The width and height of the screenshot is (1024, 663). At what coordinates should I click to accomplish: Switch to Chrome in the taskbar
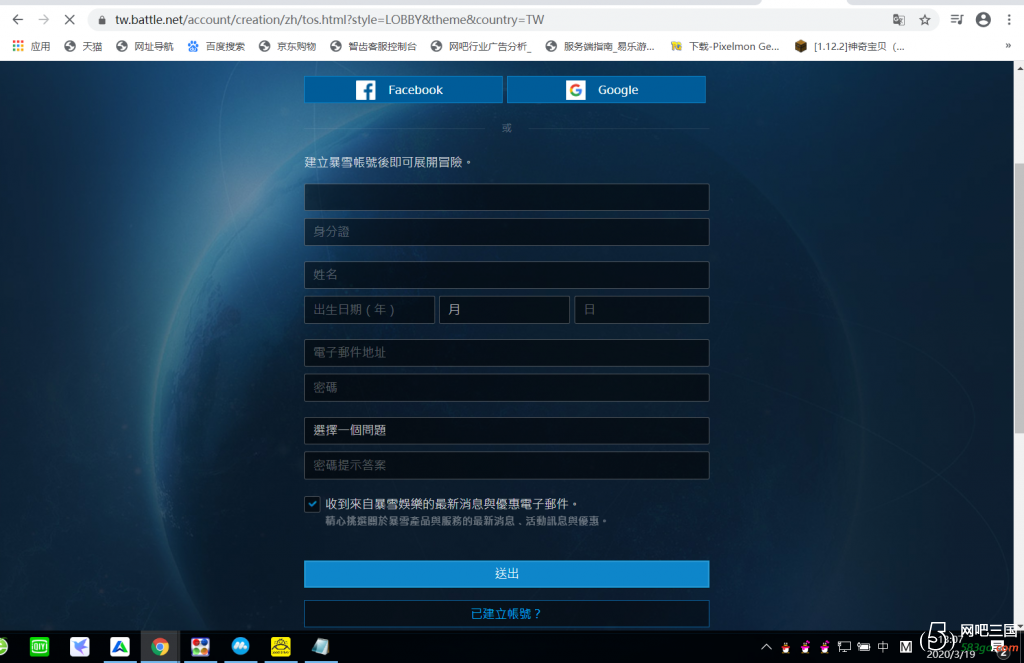[160, 647]
